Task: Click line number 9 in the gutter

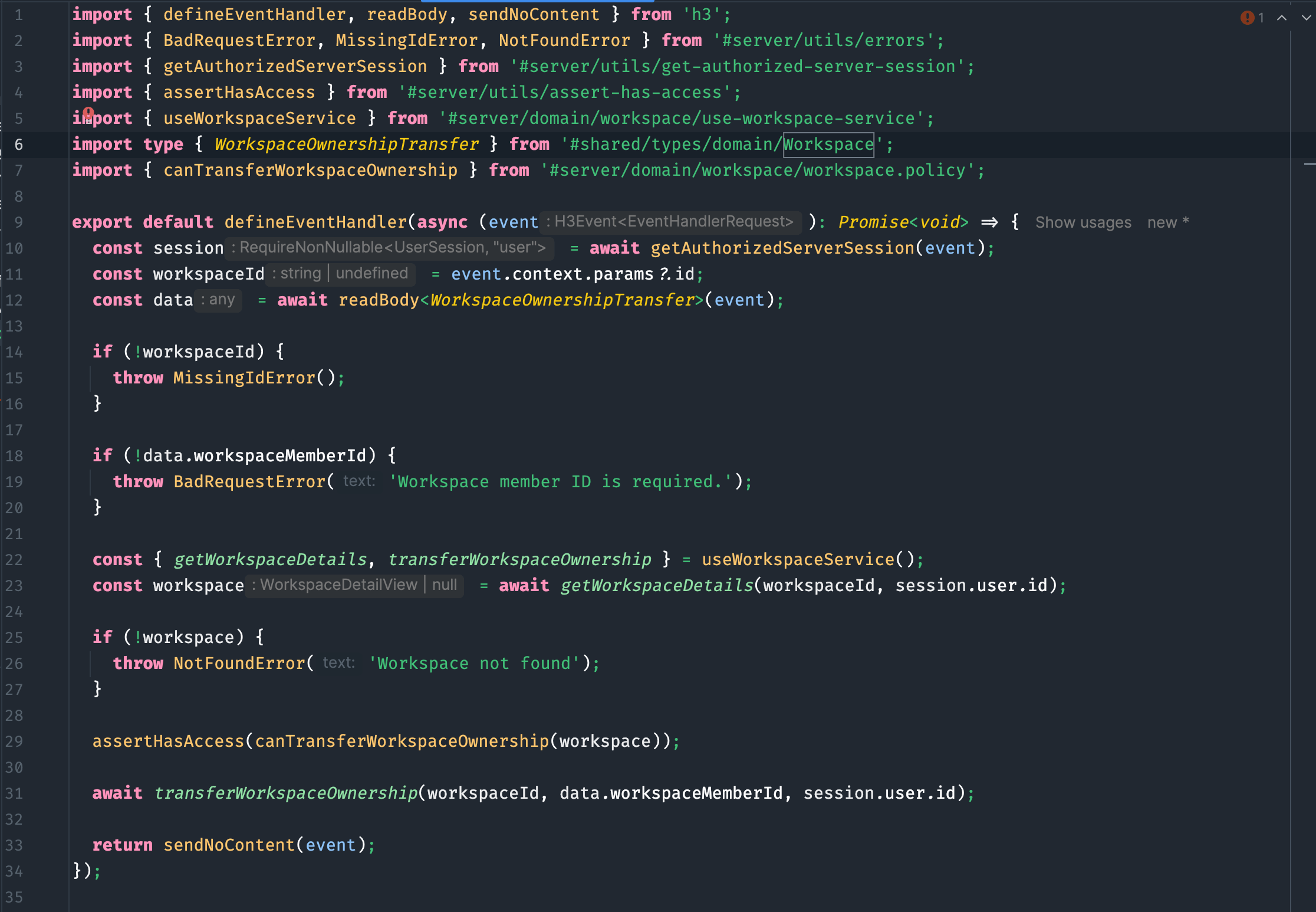Action: (x=18, y=222)
